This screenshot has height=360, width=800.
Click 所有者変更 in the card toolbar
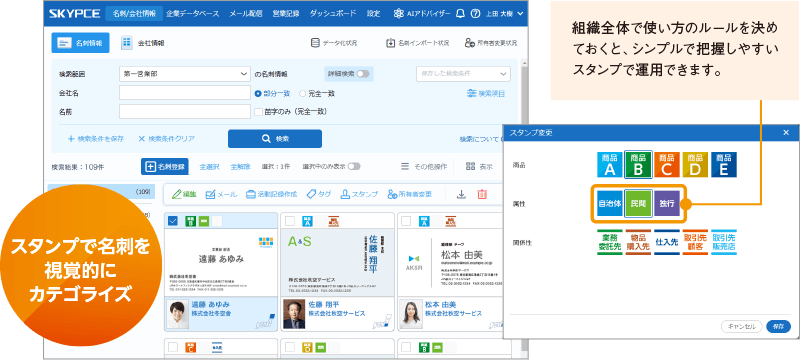coord(409,194)
